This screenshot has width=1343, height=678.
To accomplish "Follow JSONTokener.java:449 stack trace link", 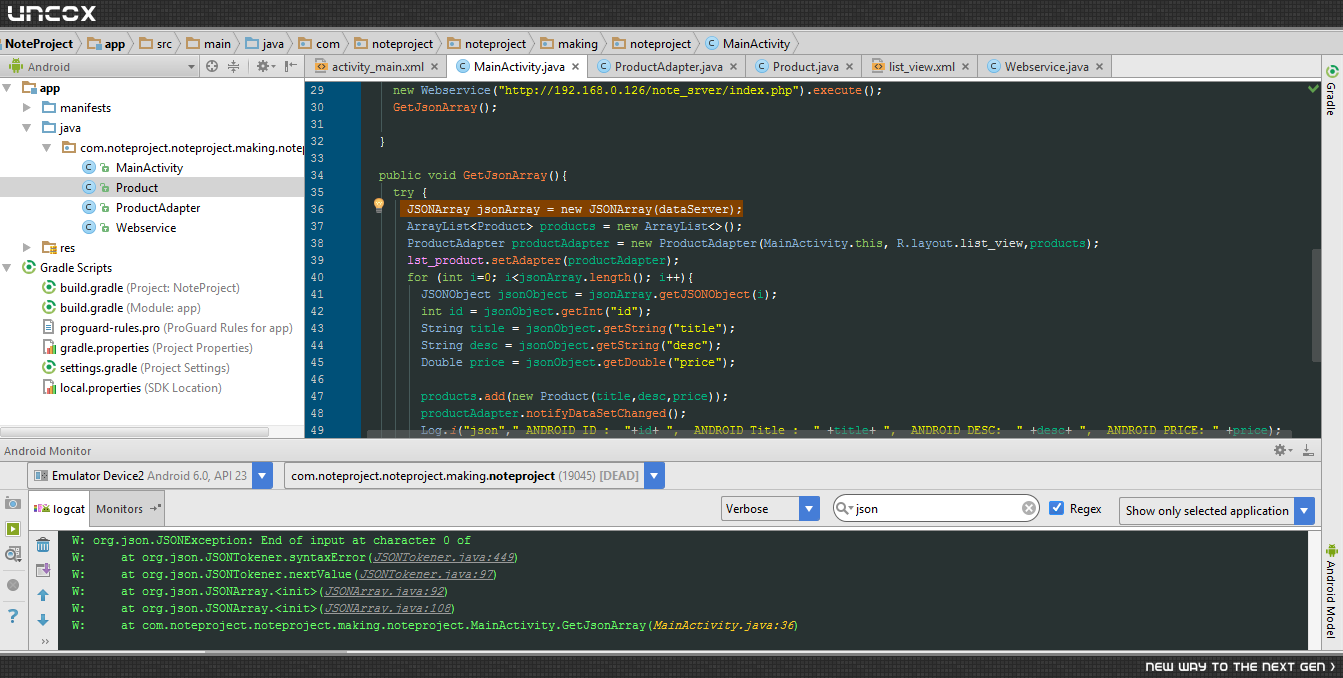I will pos(444,557).
